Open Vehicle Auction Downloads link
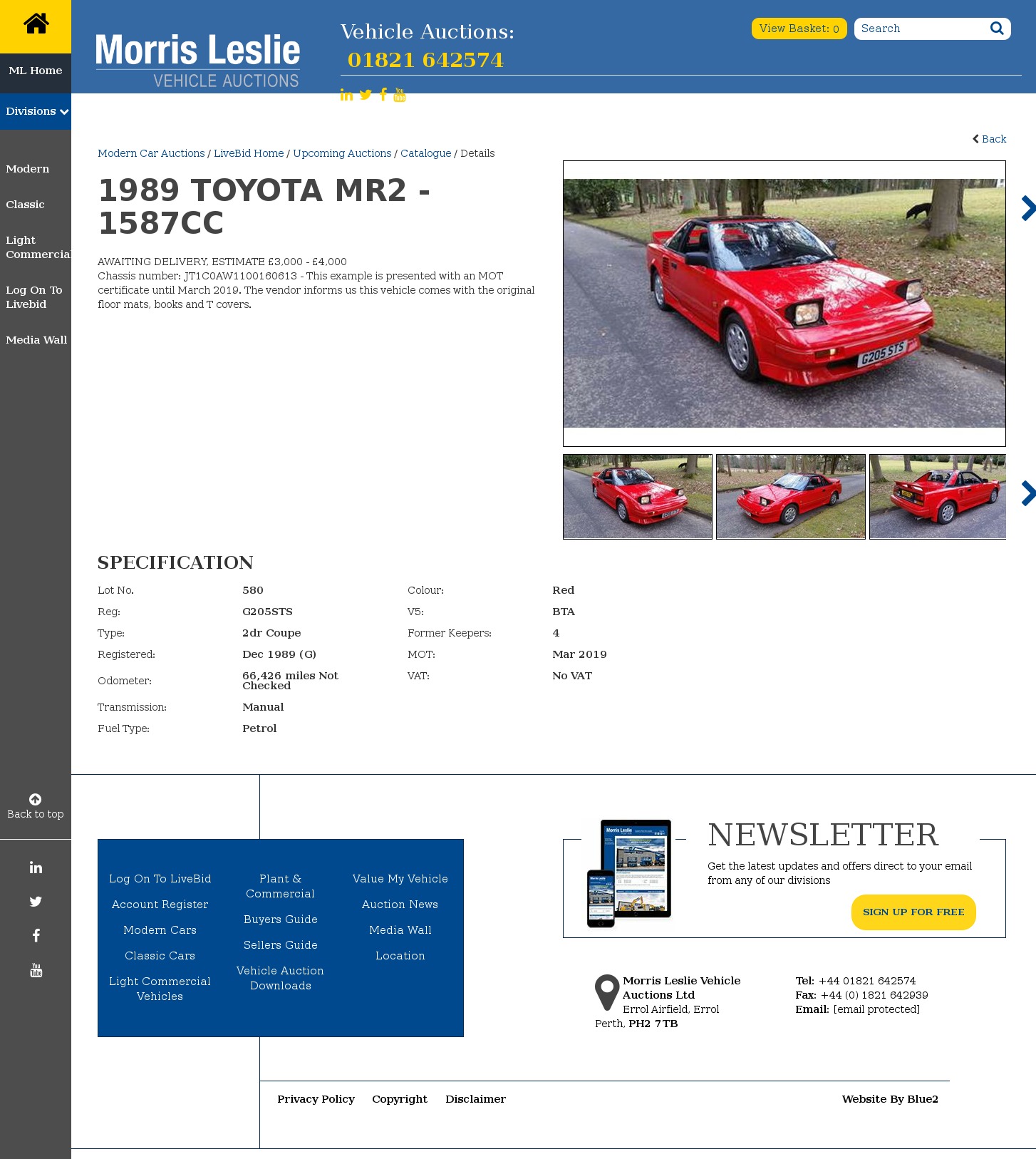The width and height of the screenshot is (1036, 1159). [x=280, y=978]
